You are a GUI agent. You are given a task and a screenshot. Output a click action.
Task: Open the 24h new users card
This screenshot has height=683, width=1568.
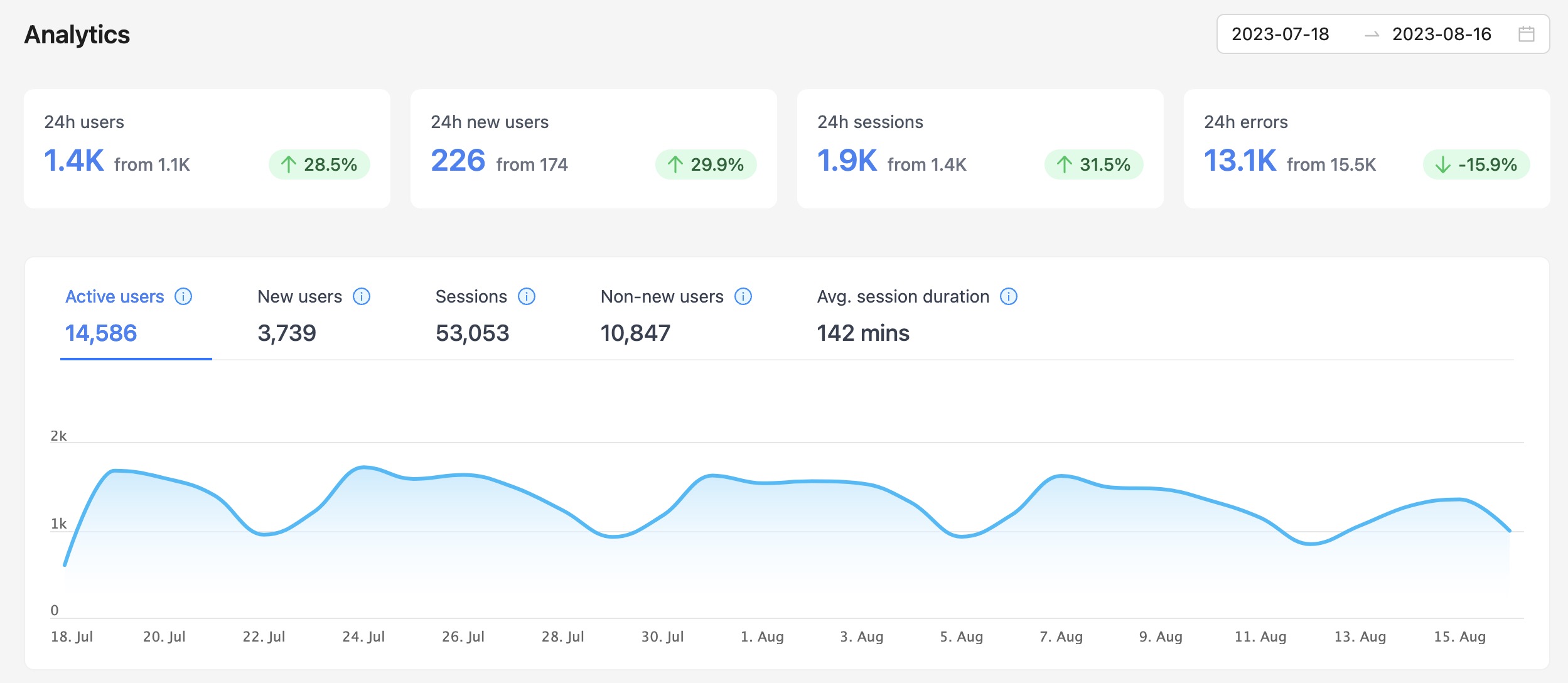[x=594, y=149]
